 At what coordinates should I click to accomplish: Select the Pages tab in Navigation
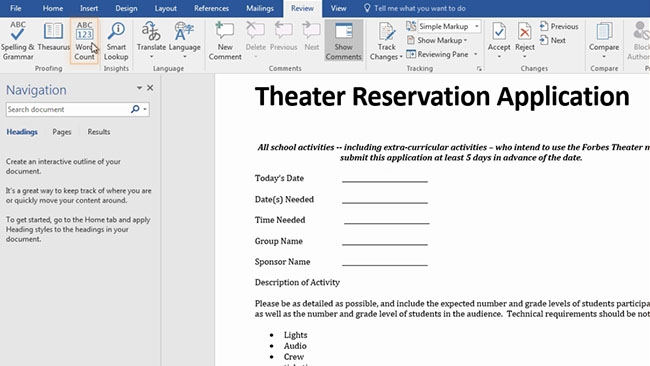(62, 132)
